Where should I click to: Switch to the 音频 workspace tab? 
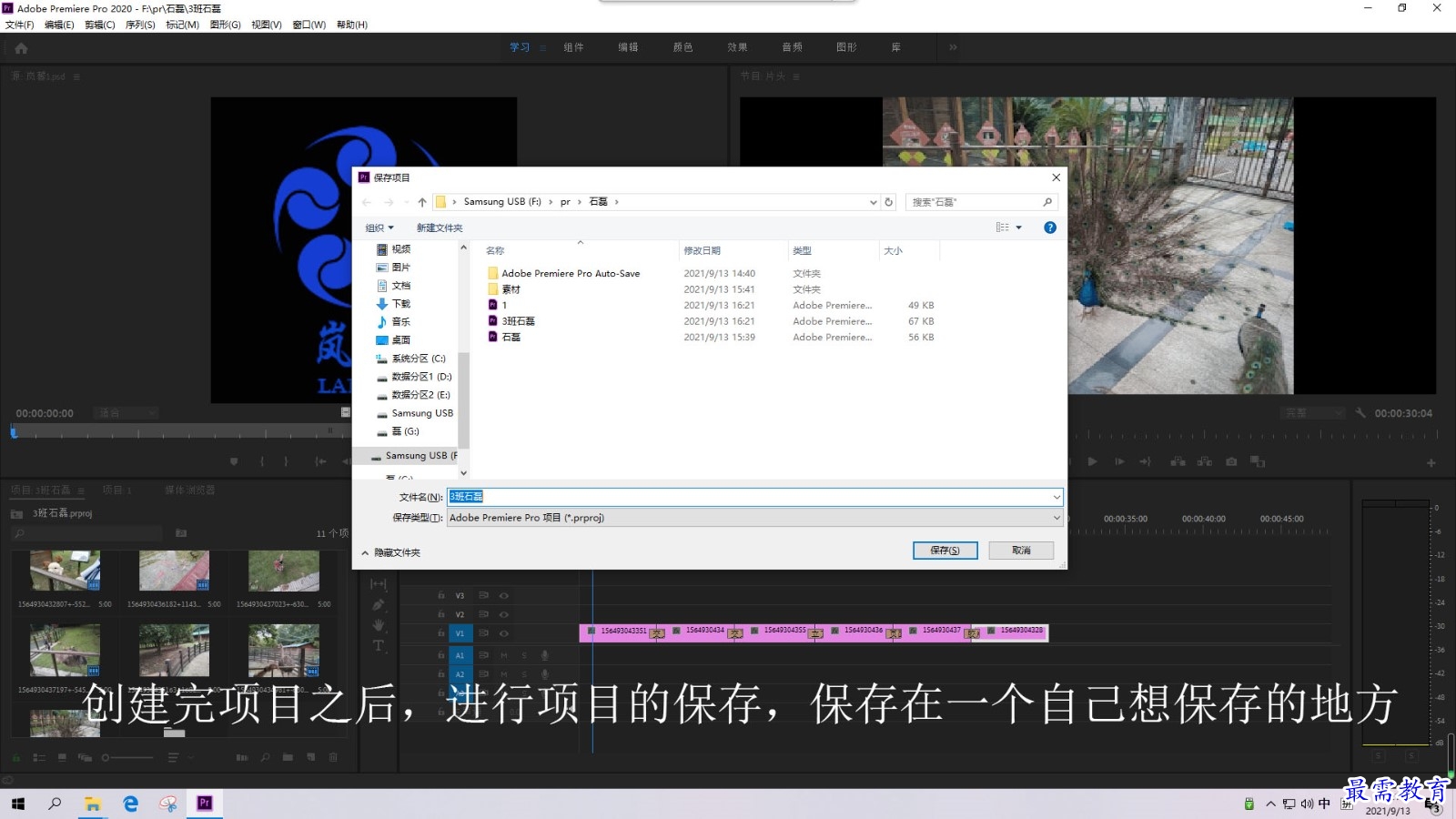coord(792,47)
